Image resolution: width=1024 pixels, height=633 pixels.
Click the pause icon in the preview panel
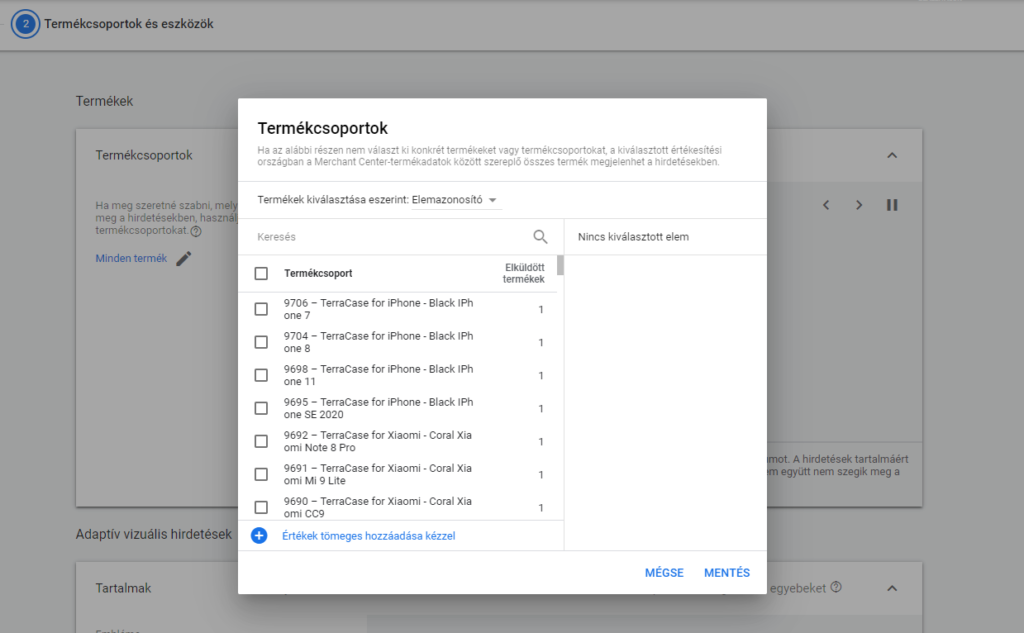tap(892, 205)
